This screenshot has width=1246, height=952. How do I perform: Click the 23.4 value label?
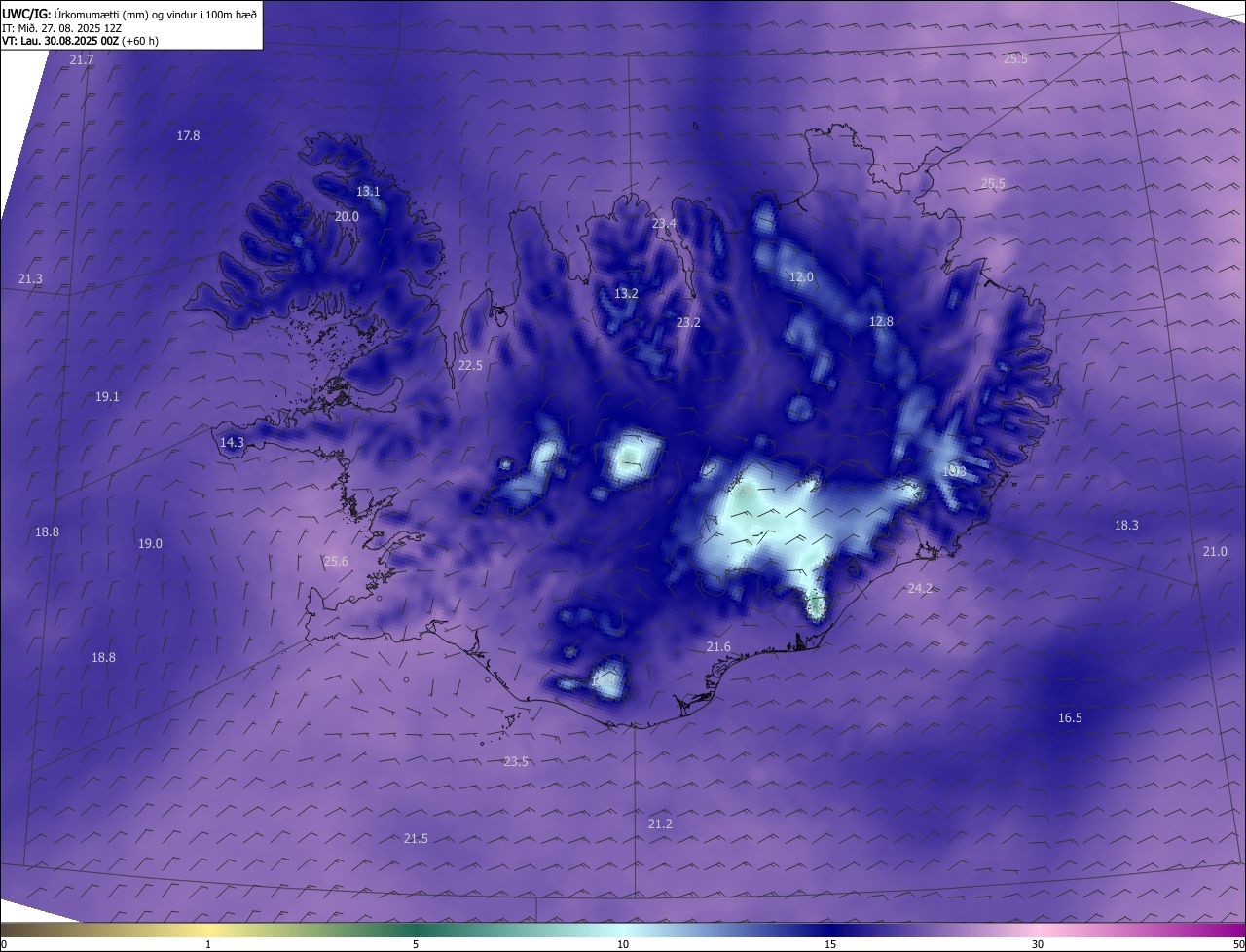[x=664, y=224]
